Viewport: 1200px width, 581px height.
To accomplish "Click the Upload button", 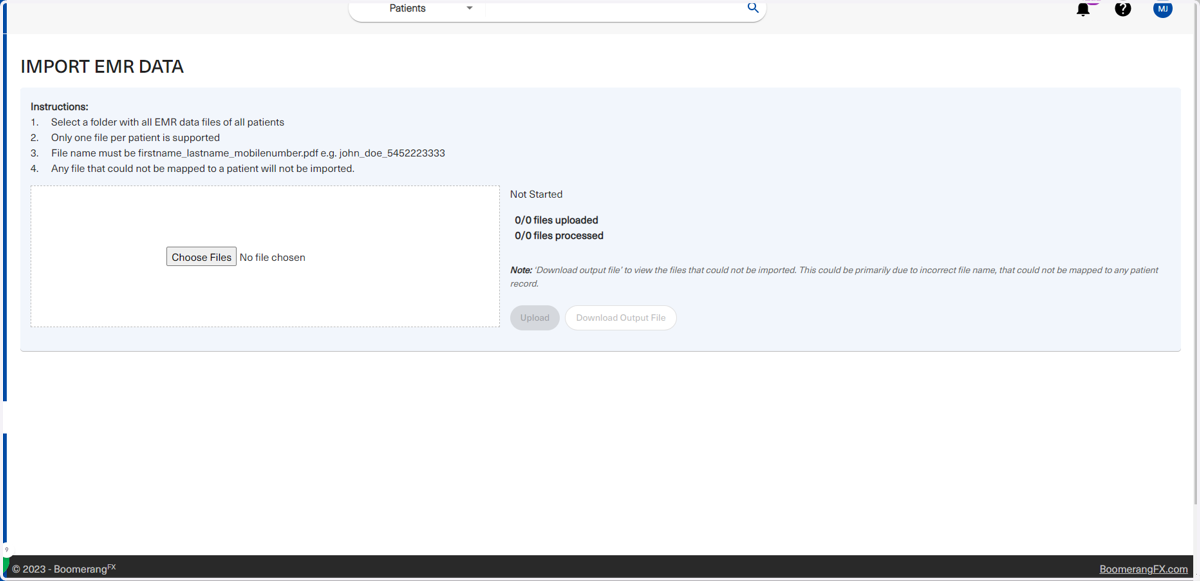I will [535, 318].
